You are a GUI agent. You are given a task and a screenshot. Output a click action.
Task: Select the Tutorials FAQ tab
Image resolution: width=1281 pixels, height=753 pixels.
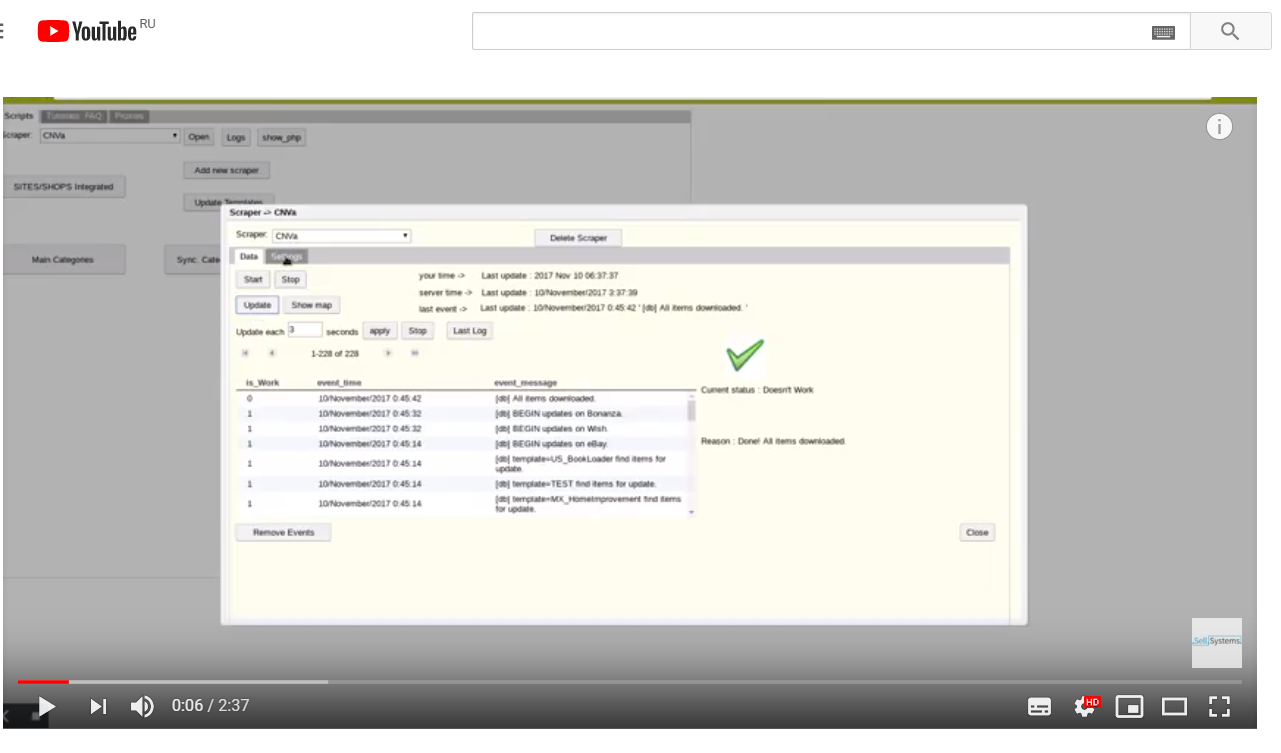(74, 116)
